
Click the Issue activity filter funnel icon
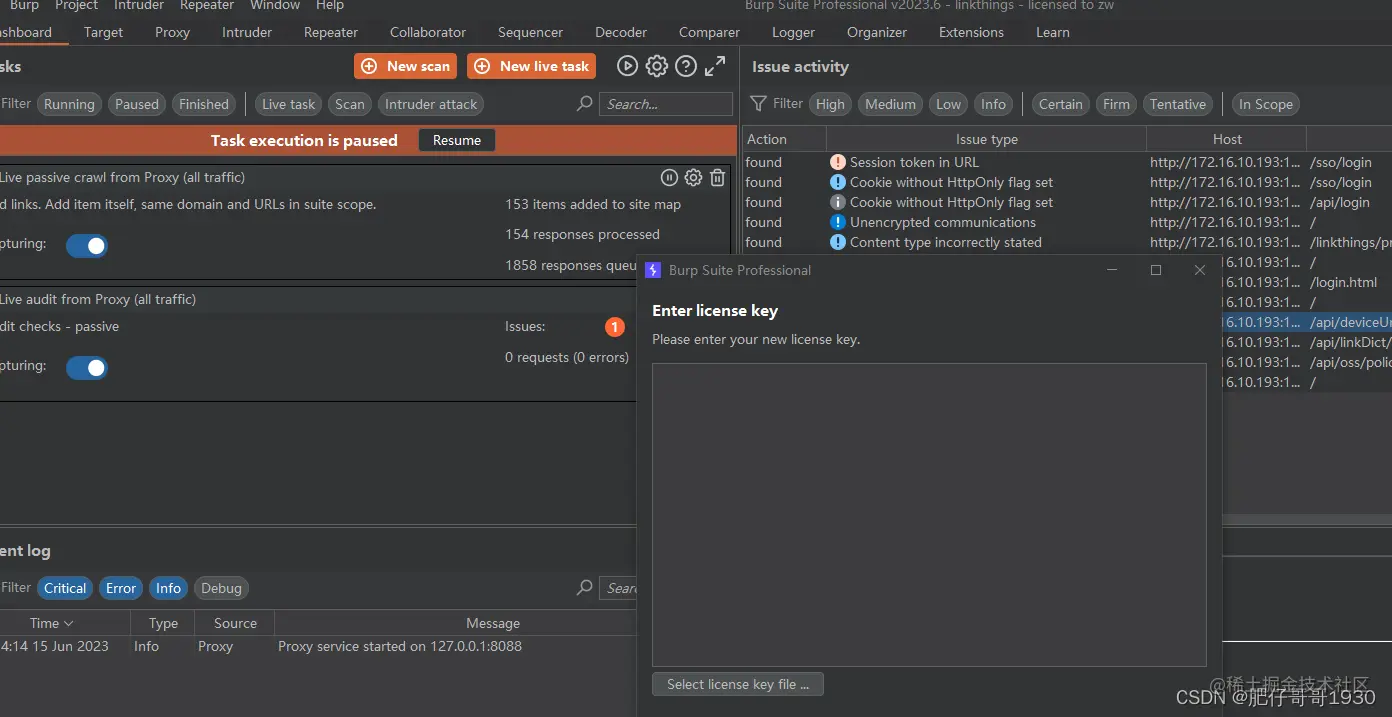[x=759, y=103]
